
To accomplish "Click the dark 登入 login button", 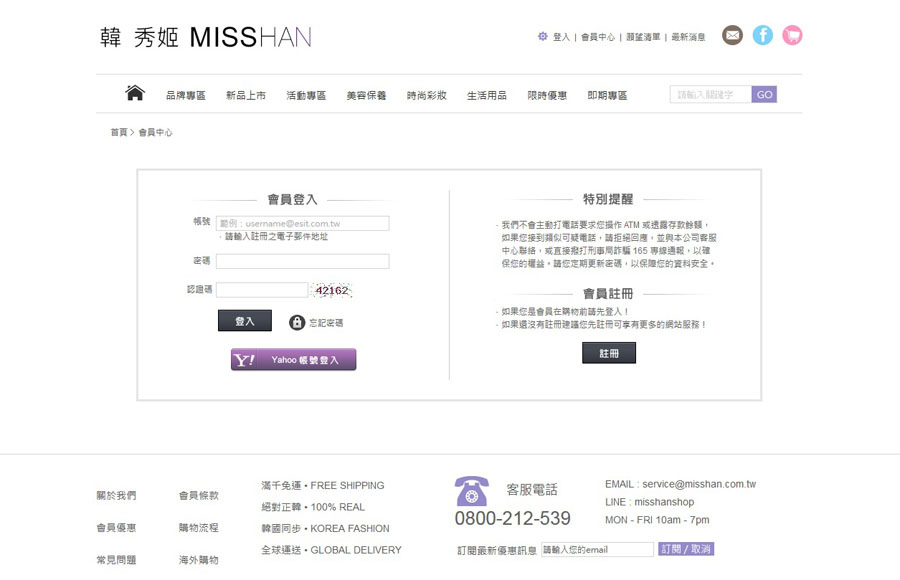I will tap(245, 321).
